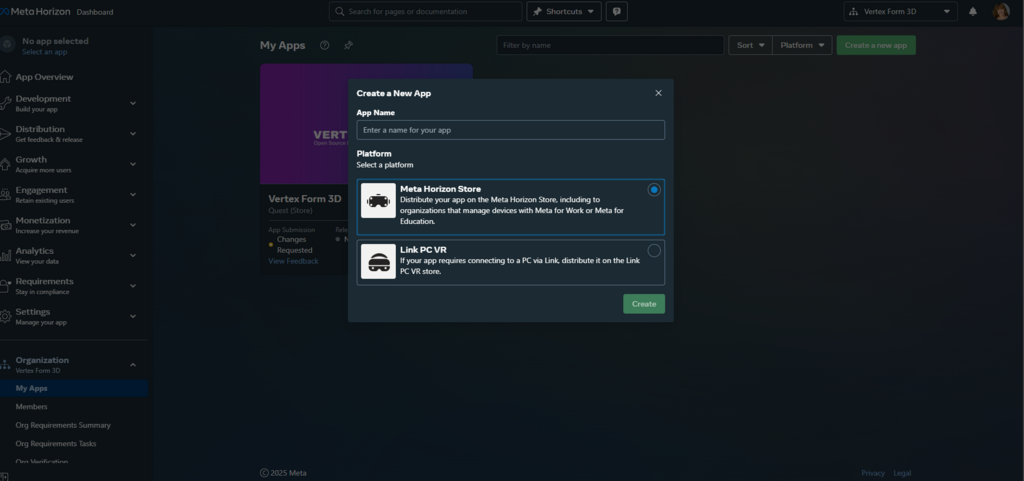
Task: Click the notifications bell icon
Action: pyautogui.click(x=973, y=12)
